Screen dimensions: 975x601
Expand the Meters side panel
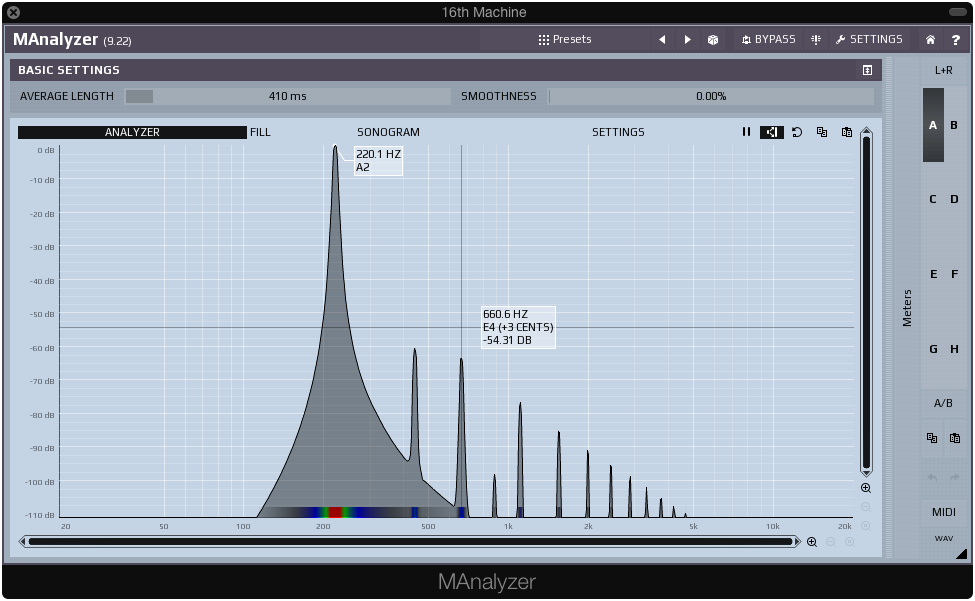coord(907,308)
